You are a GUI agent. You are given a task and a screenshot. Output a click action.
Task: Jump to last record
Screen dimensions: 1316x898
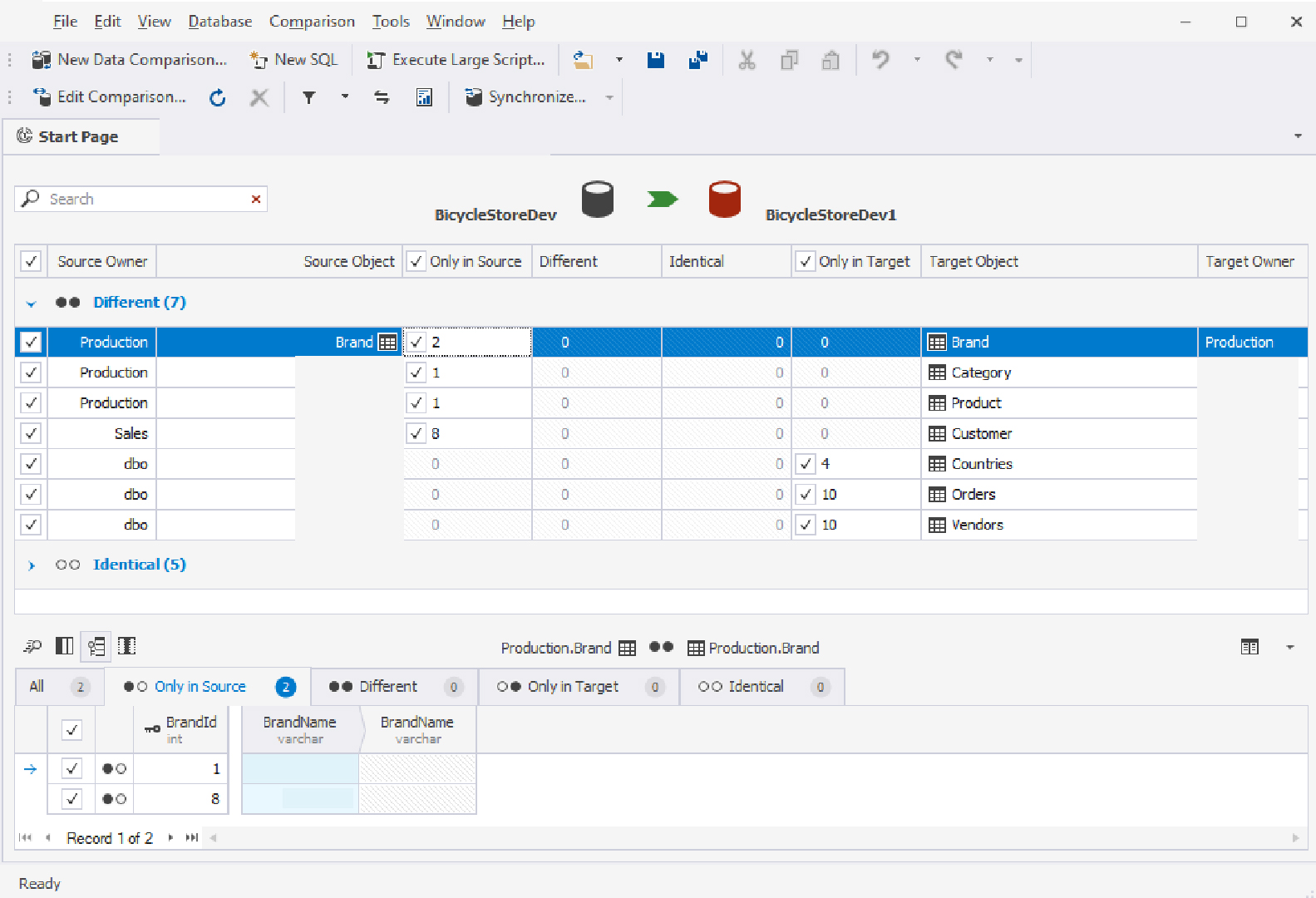192,837
